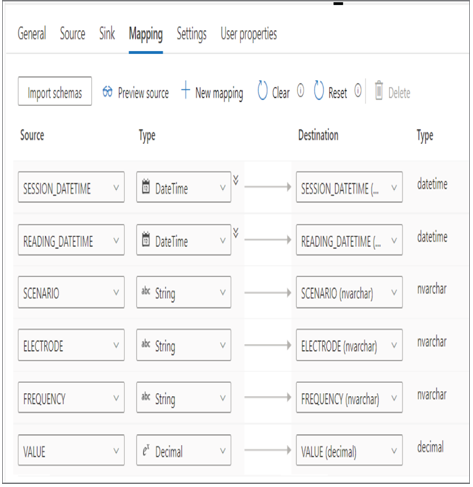Open the ELECTRODE (nvarchar) destination dropdown
Image resolution: width=473 pixels, height=487 pixels.
pos(349,345)
